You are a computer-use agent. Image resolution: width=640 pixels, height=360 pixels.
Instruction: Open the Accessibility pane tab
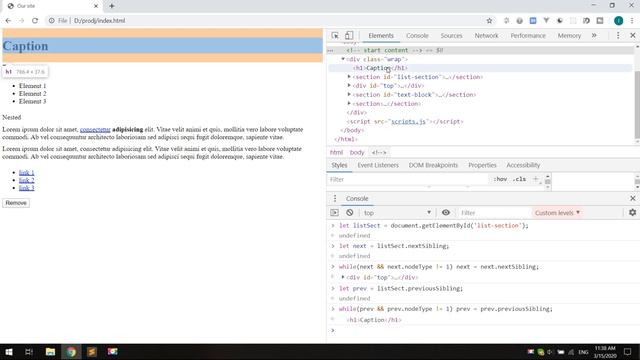pos(523,165)
